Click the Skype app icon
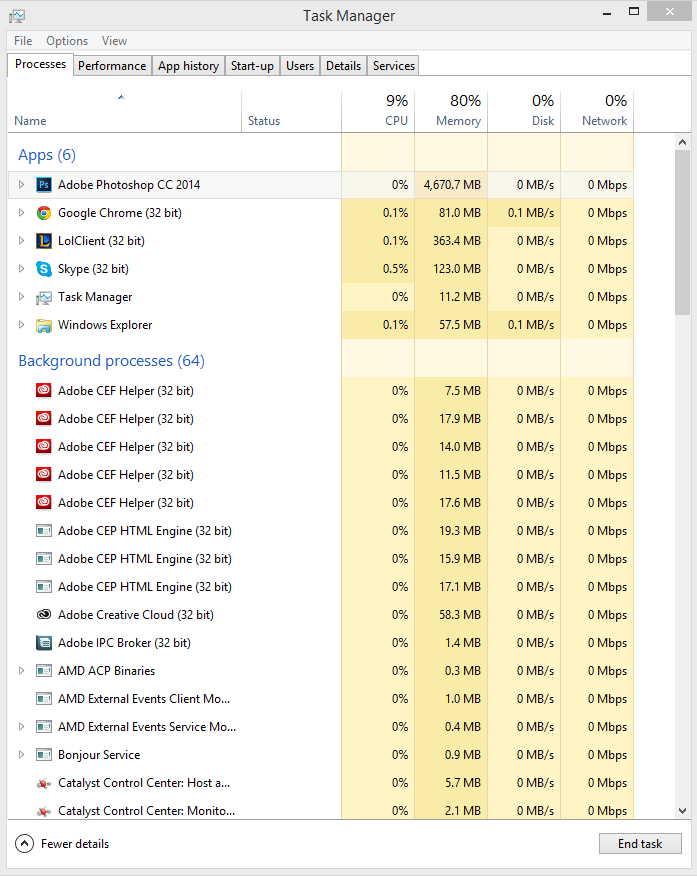The height and width of the screenshot is (876, 697). click(44, 269)
